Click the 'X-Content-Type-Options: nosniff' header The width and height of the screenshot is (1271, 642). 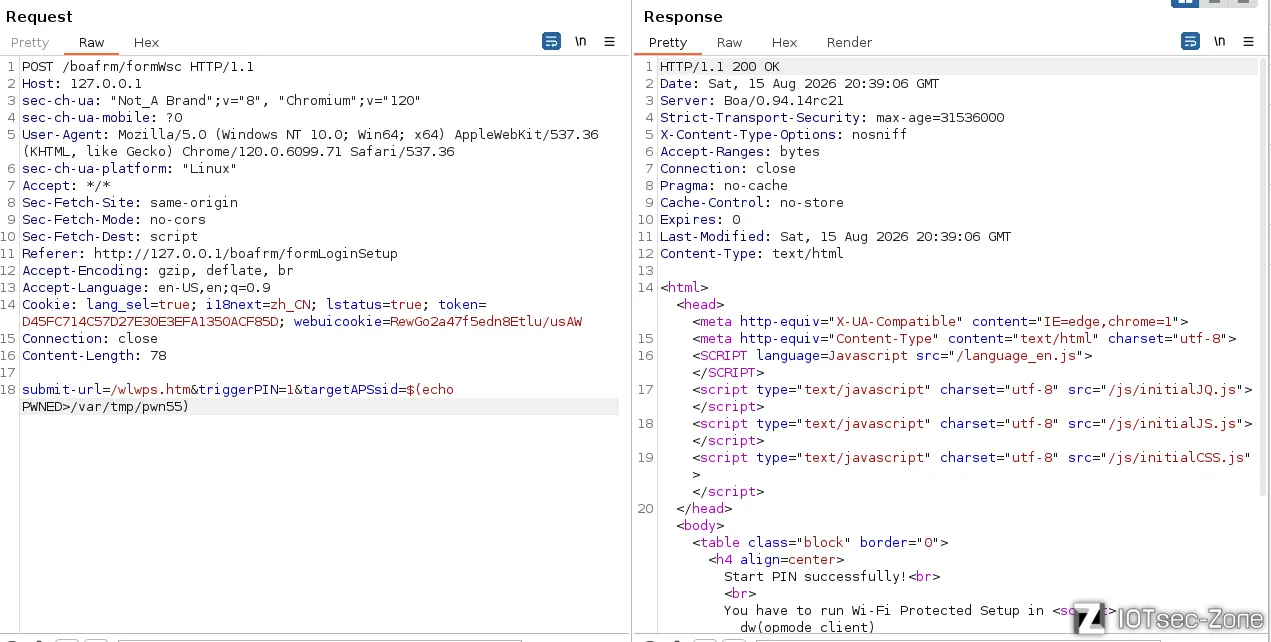tap(784, 135)
